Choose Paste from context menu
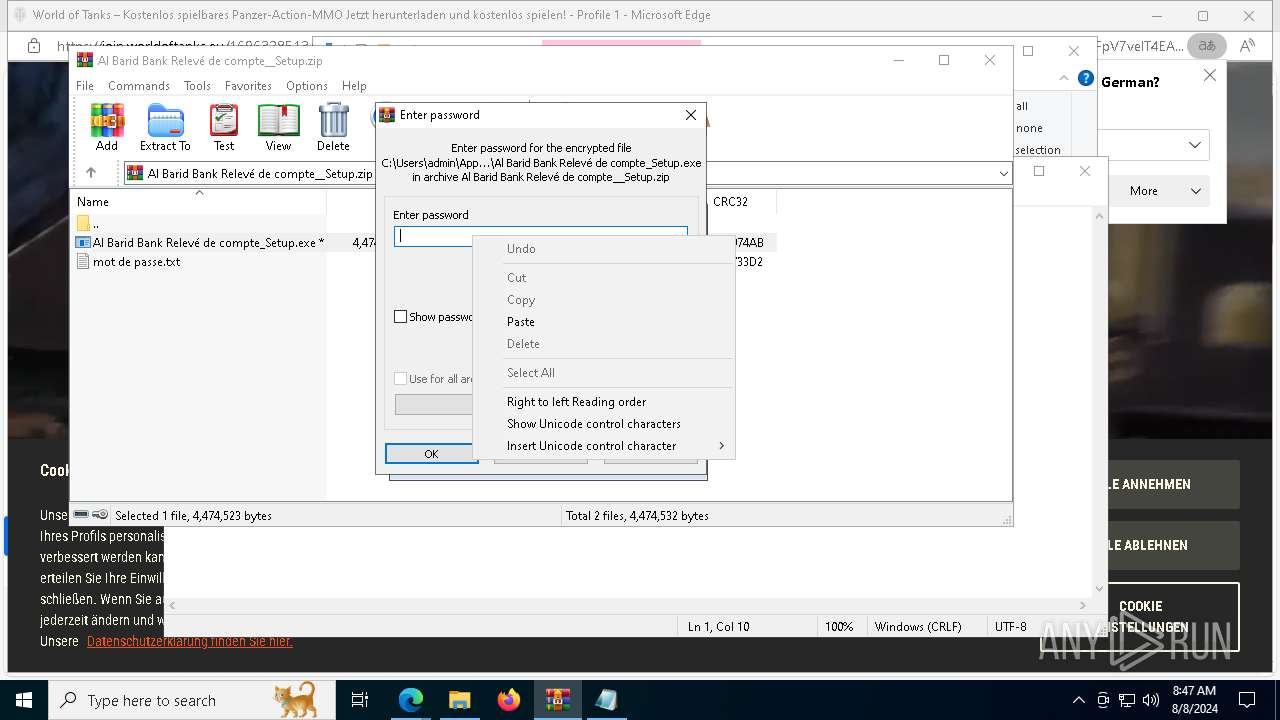The image size is (1280, 720). pyautogui.click(x=603, y=322)
